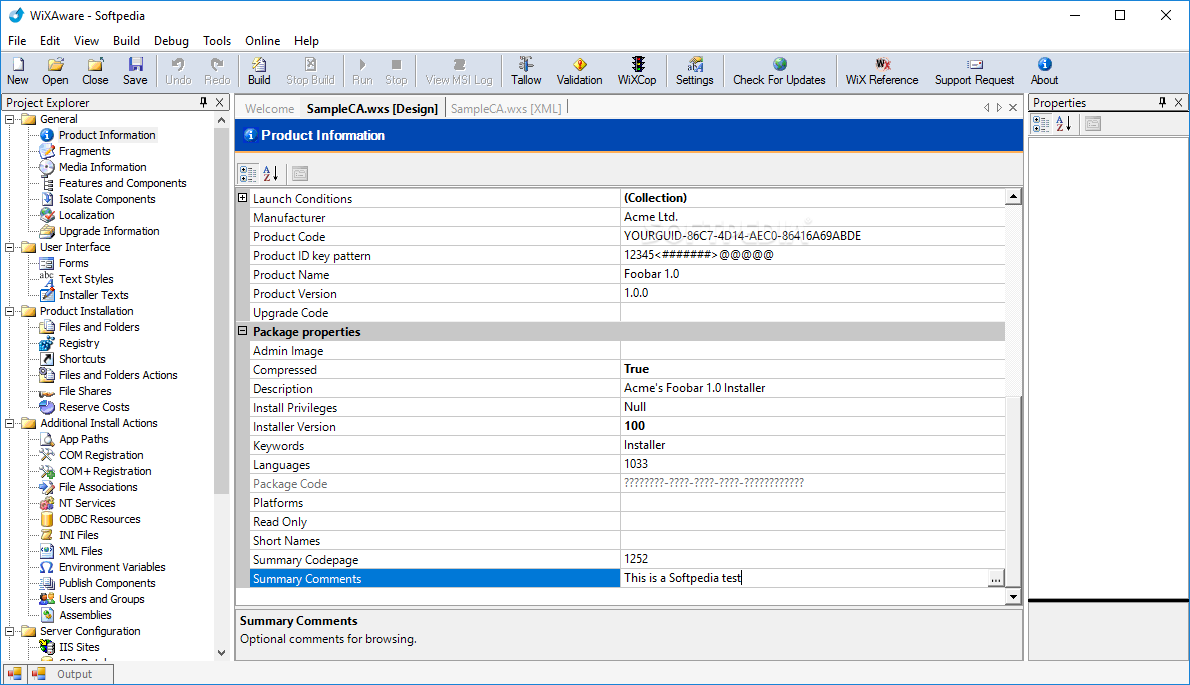This screenshot has width=1190, height=685.
Task: Select Environment Variables tree item
Action: tap(112, 567)
